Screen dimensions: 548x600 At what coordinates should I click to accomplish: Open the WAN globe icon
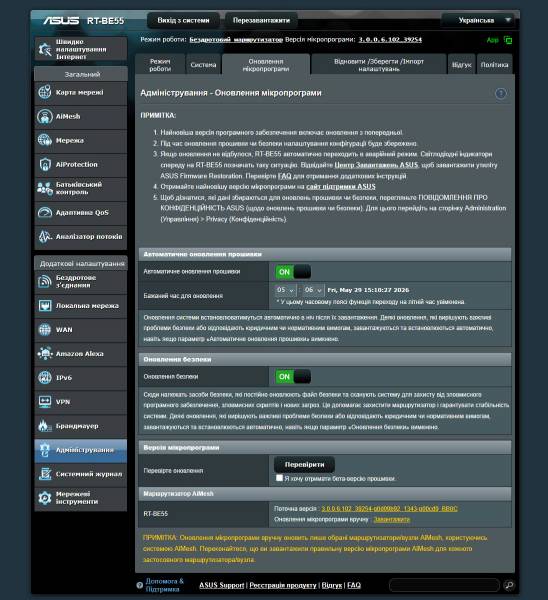pos(45,329)
